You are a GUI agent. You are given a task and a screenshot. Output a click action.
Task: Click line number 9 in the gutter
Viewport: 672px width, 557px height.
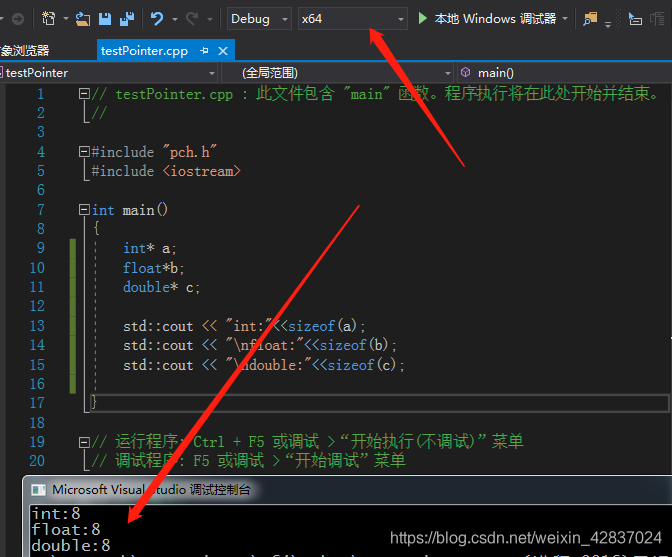tap(41, 248)
